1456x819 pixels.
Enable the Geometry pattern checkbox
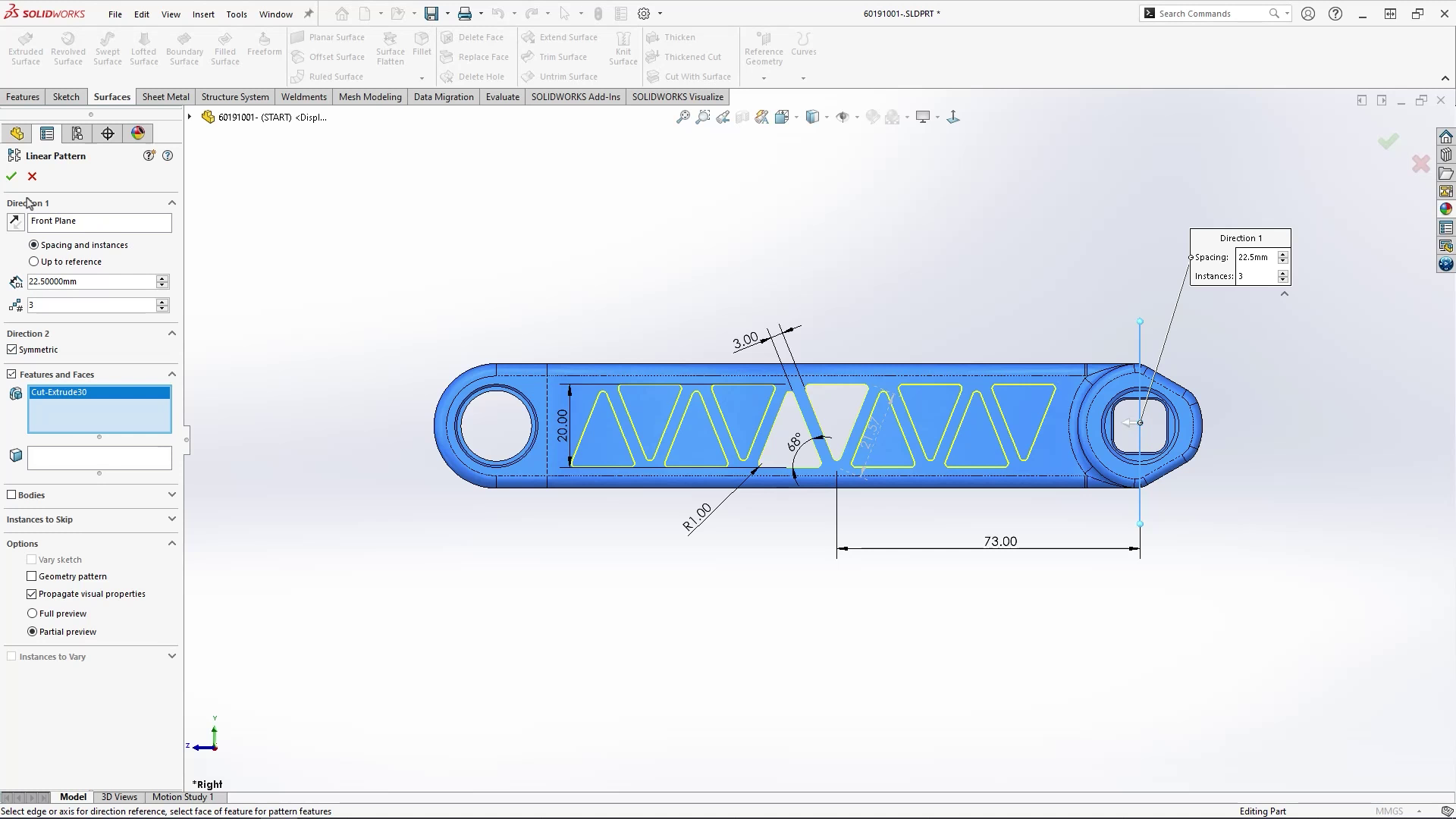click(32, 576)
